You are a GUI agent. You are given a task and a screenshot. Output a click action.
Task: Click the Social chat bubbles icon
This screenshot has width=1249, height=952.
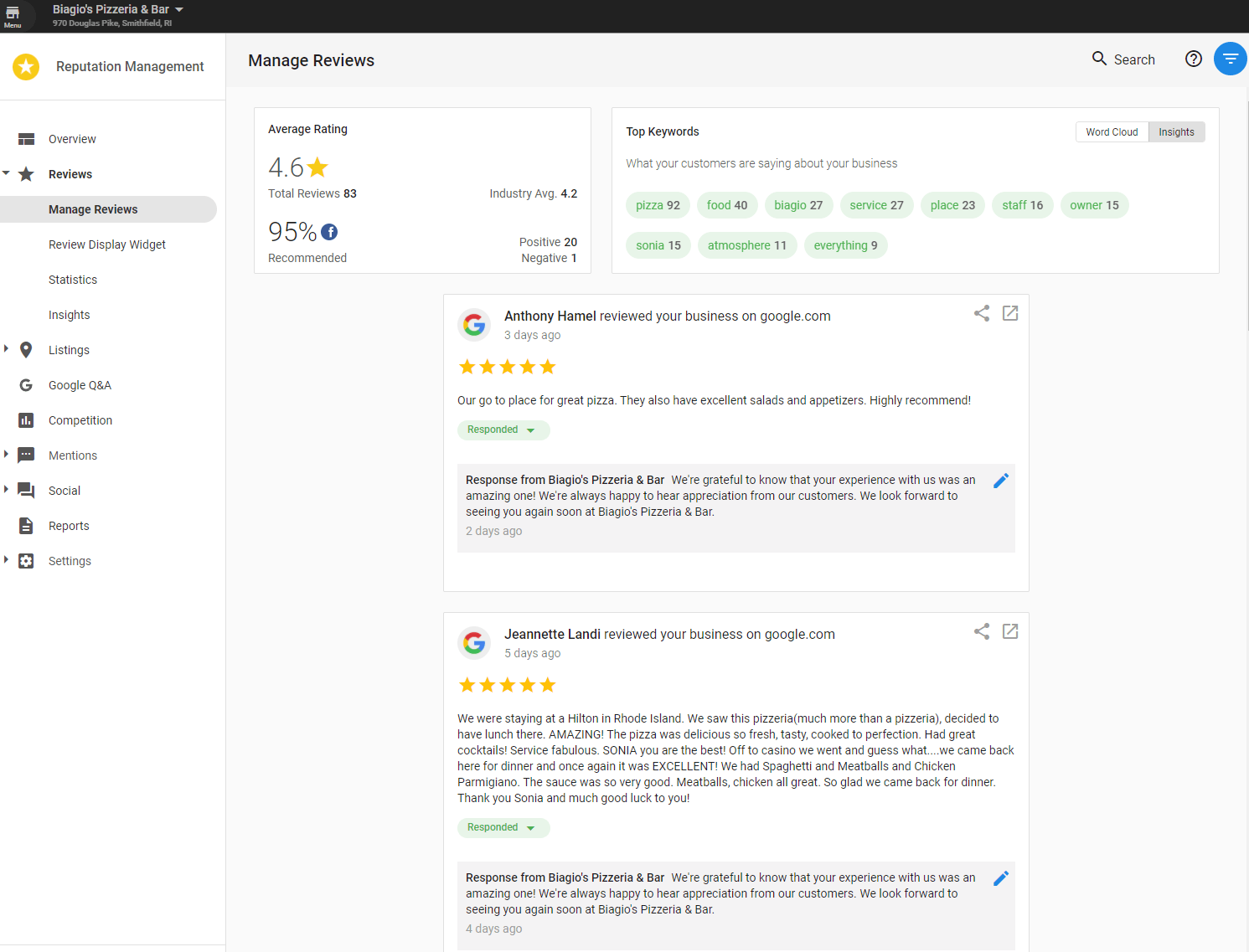point(26,491)
